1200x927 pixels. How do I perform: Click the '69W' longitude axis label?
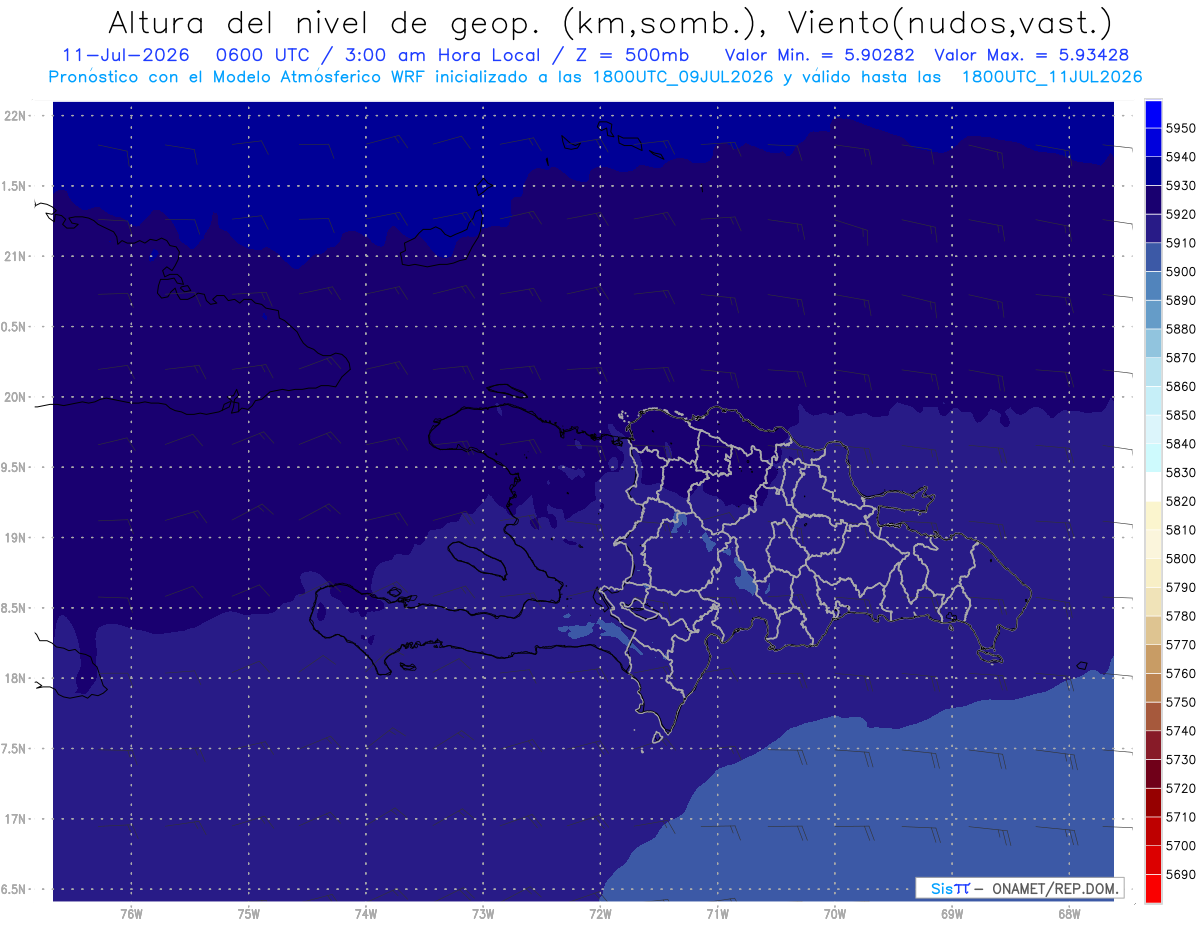pos(952,913)
